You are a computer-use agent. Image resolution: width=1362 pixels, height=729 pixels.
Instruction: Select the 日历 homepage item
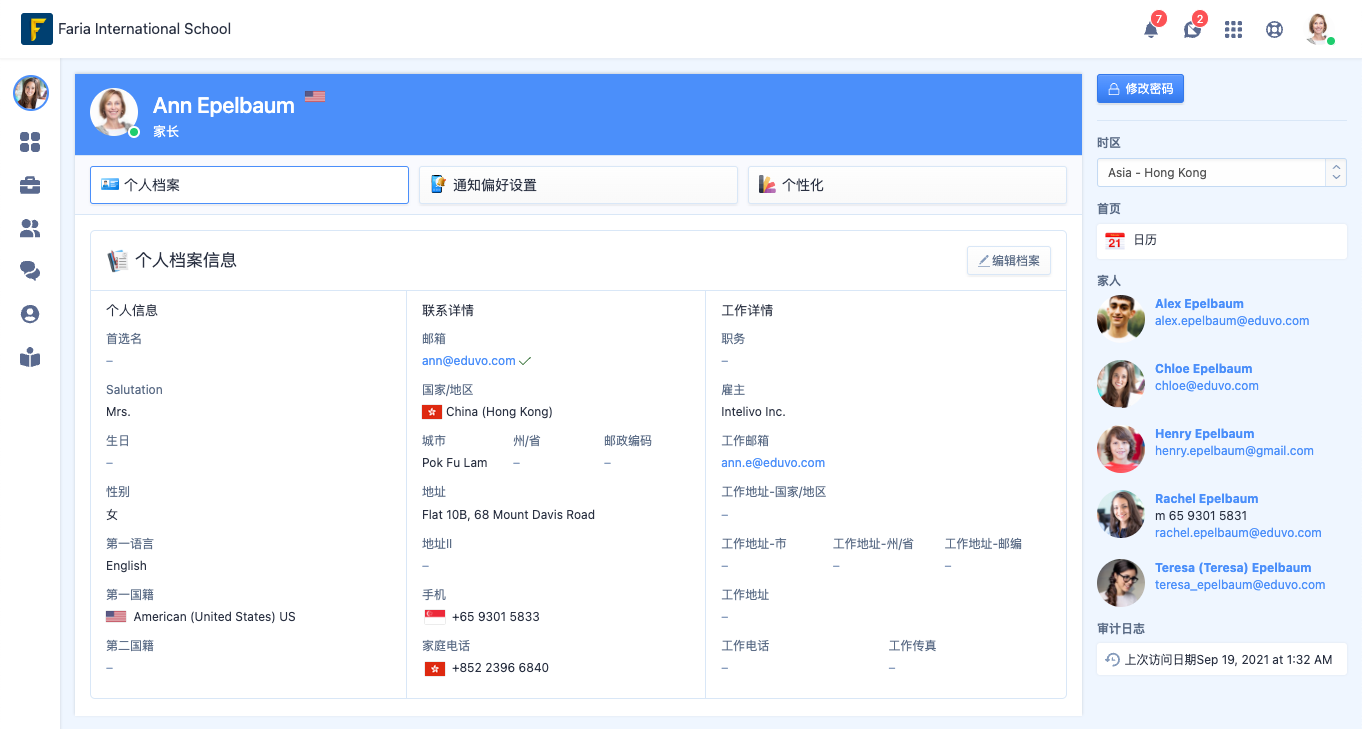(1222, 241)
